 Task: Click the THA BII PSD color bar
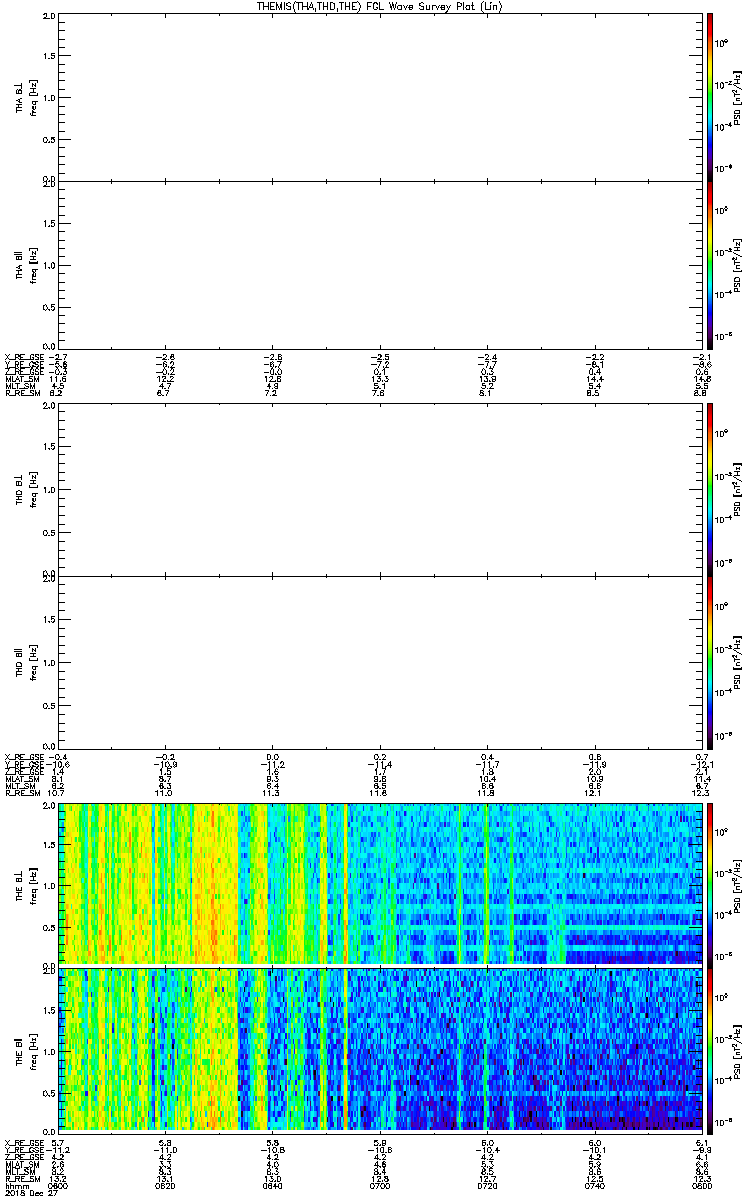click(x=709, y=264)
